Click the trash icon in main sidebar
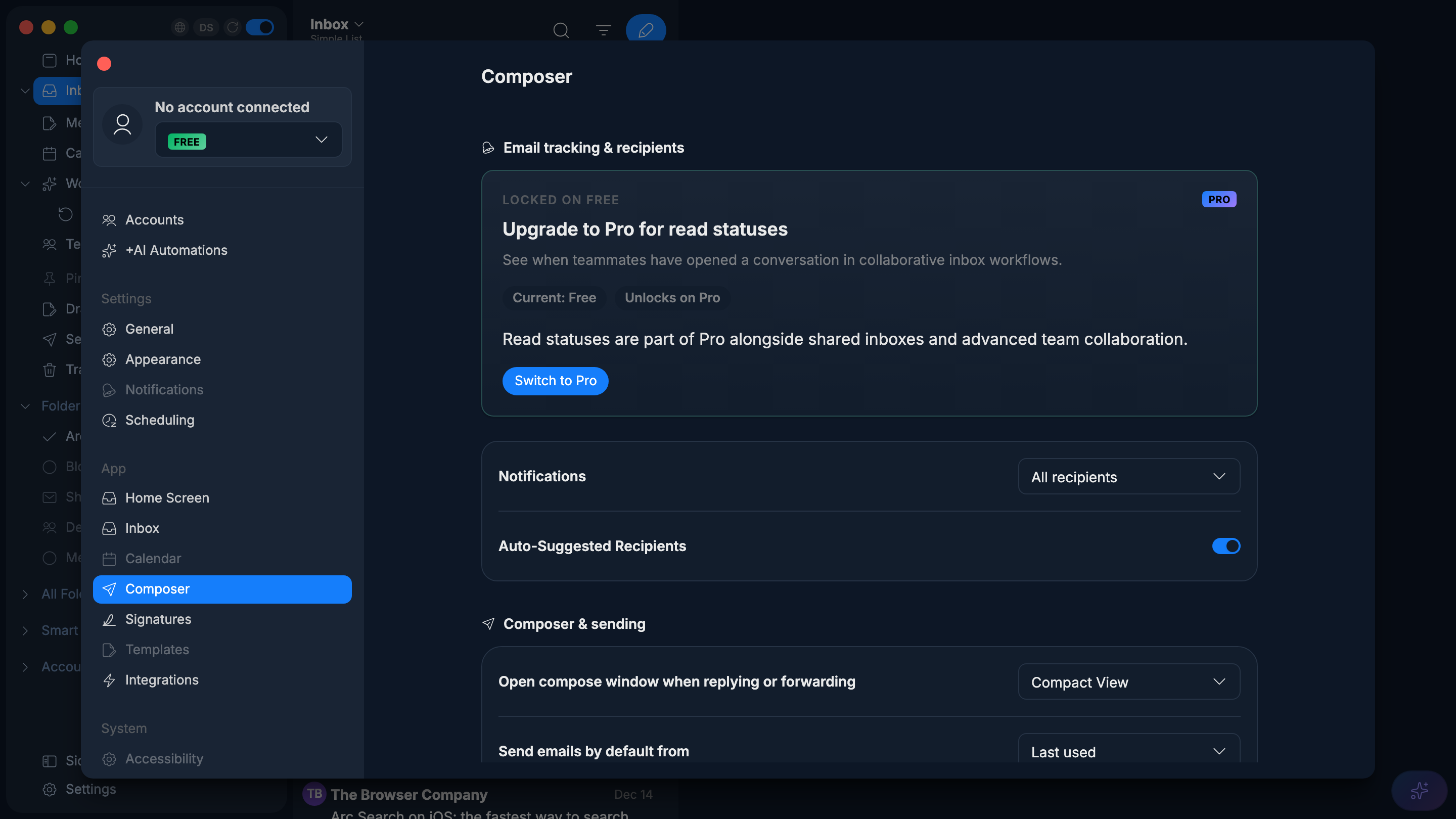Image resolution: width=1456 pixels, height=819 pixels. 50,370
